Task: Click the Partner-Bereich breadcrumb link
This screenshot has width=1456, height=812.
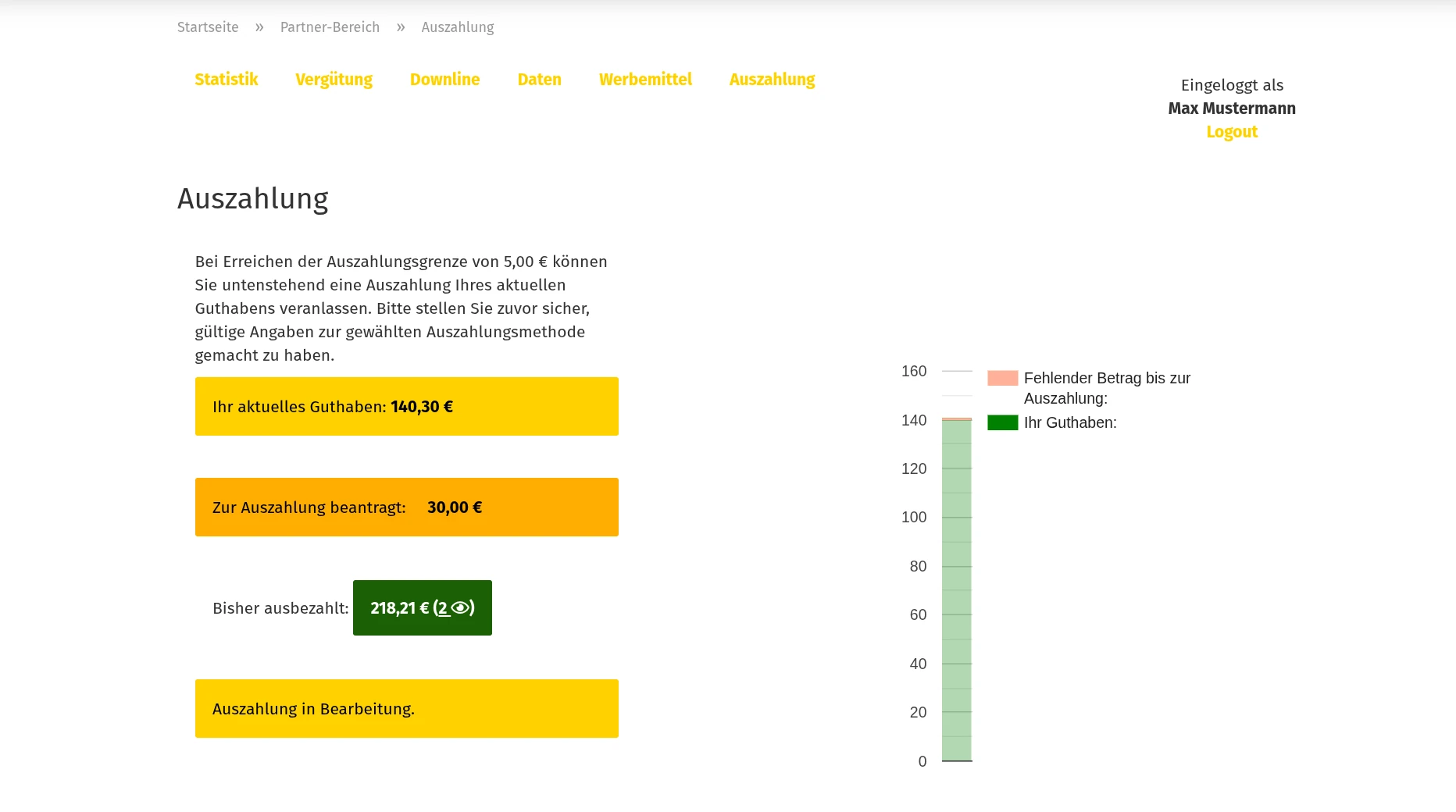Action: coord(330,27)
